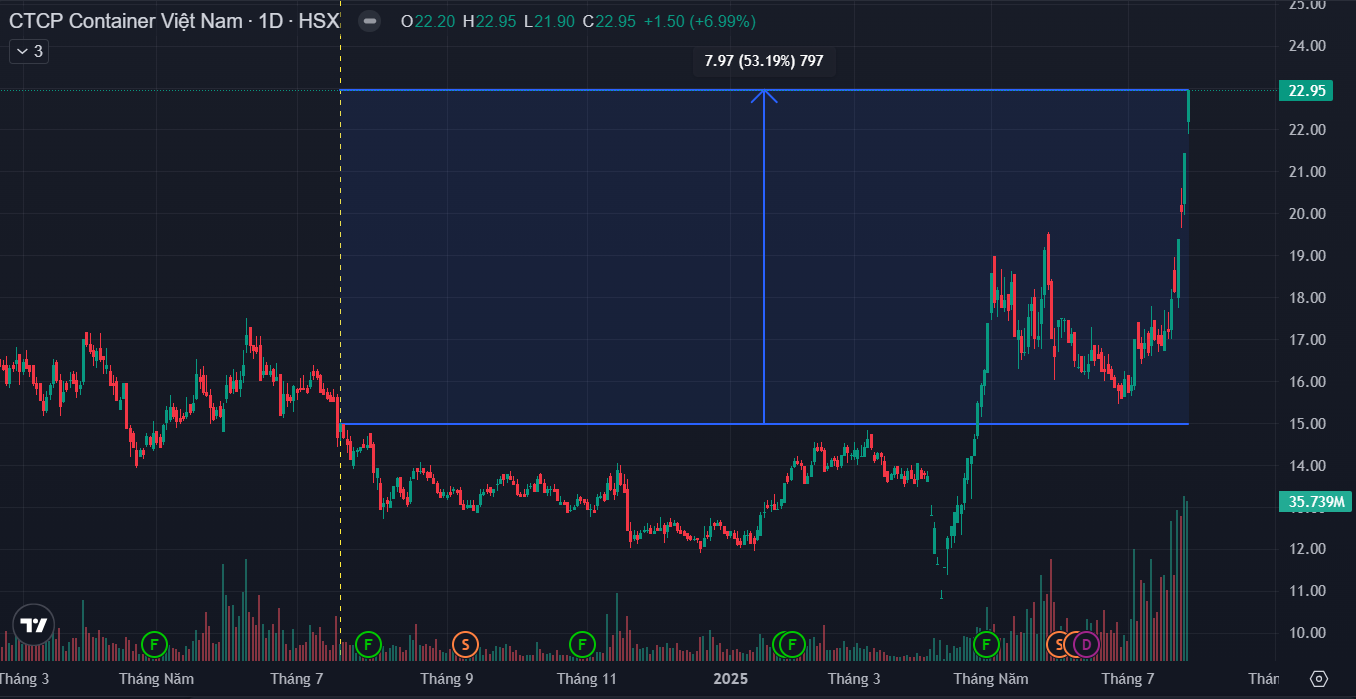Image resolution: width=1356 pixels, height=699 pixels.
Task: Click the L21.90 low value in legend
Action: pyautogui.click(x=548, y=21)
